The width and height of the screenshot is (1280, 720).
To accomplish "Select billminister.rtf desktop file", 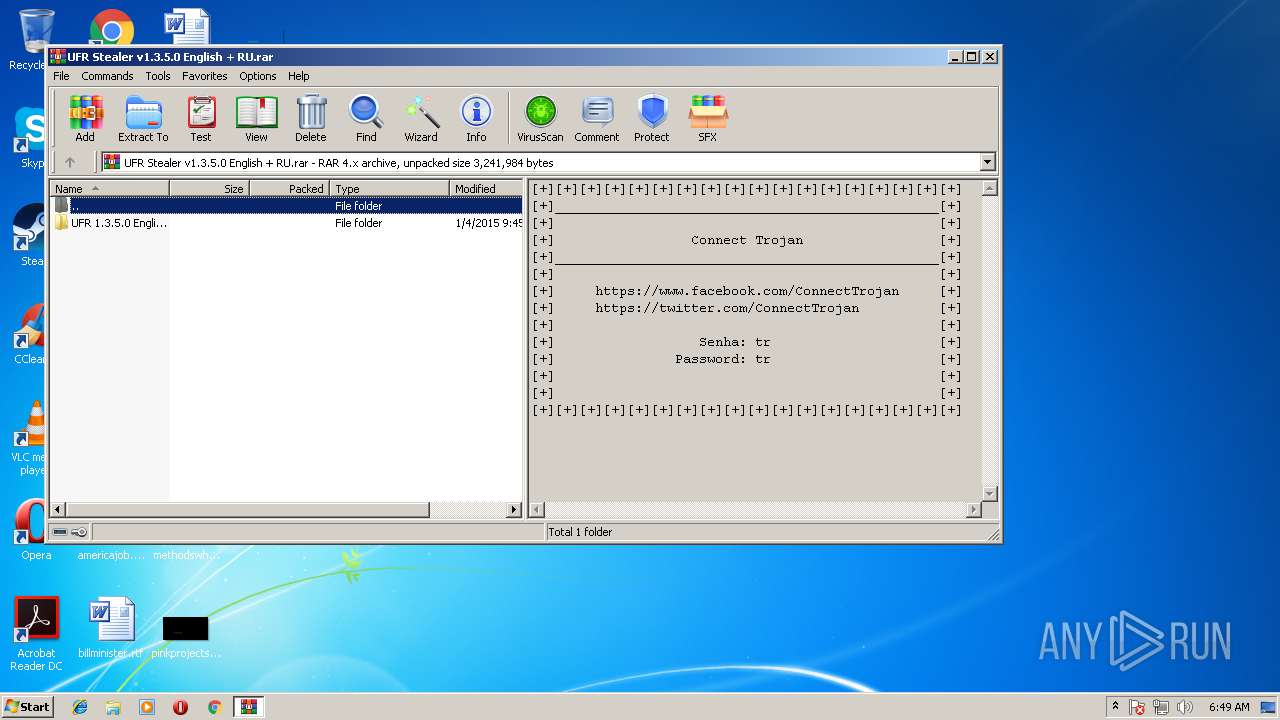I will [x=111, y=629].
